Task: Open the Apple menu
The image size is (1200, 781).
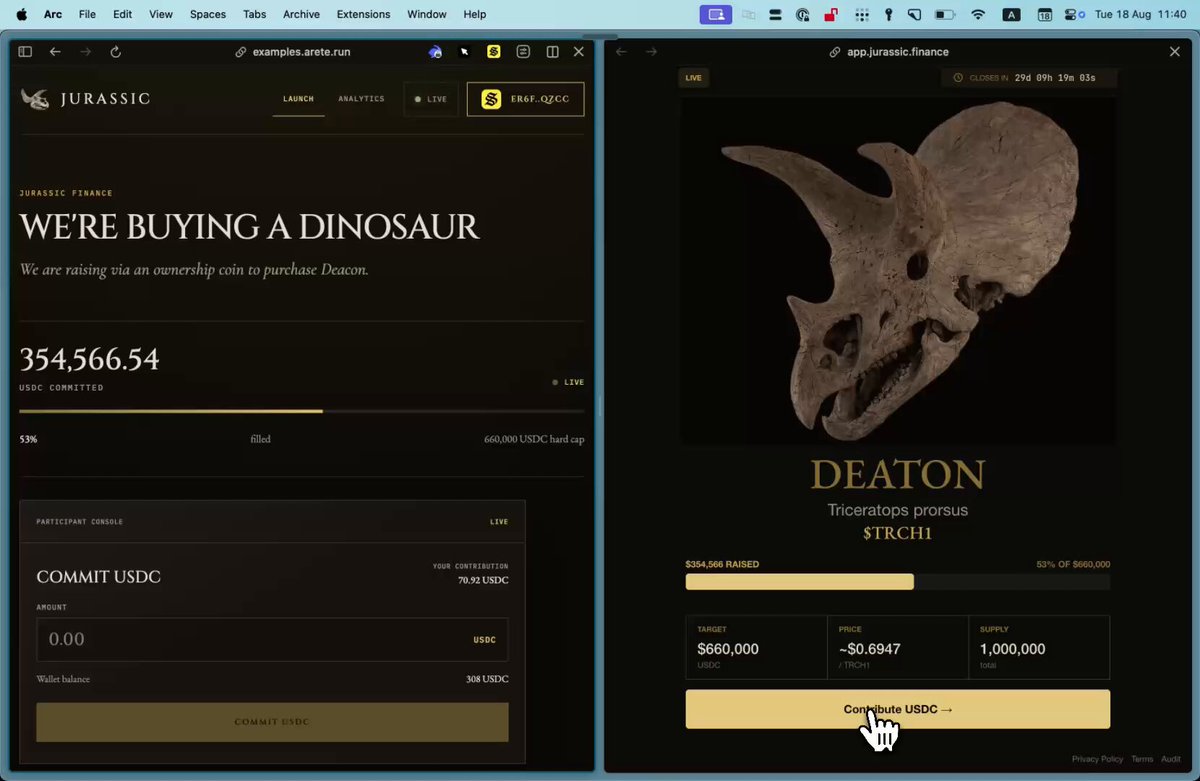Action: 21,14
